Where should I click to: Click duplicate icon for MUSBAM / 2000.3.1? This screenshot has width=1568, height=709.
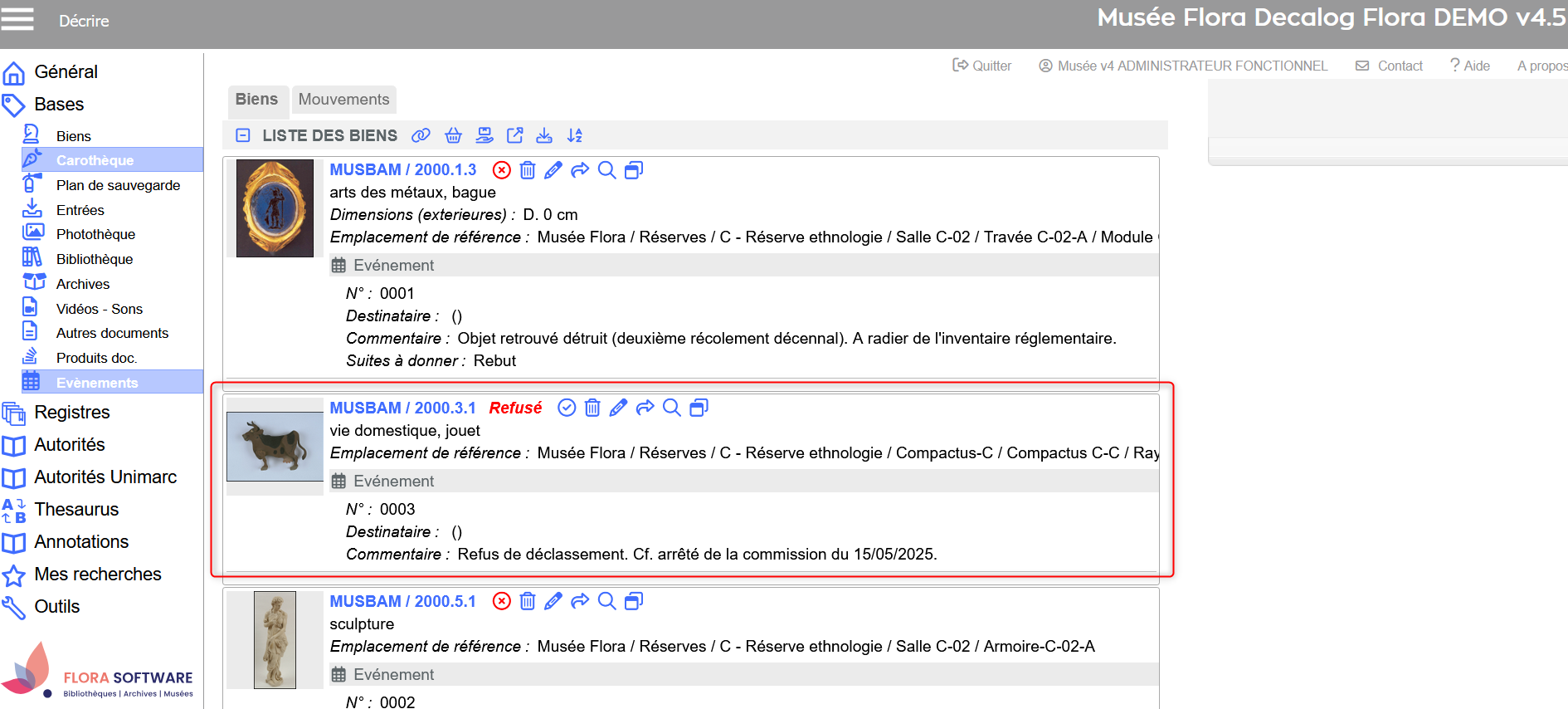tap(699, 408)
